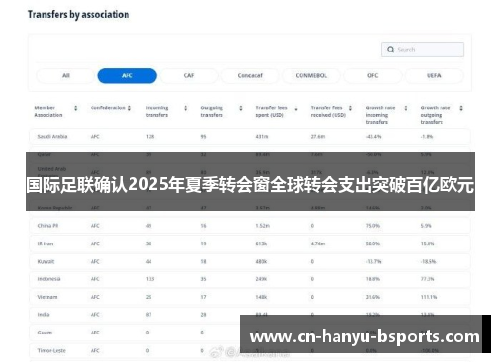Screen dimensions: 500x362
Task: Open the www.cn-hanyu-bsports.com link
Action: pos(365,336)
